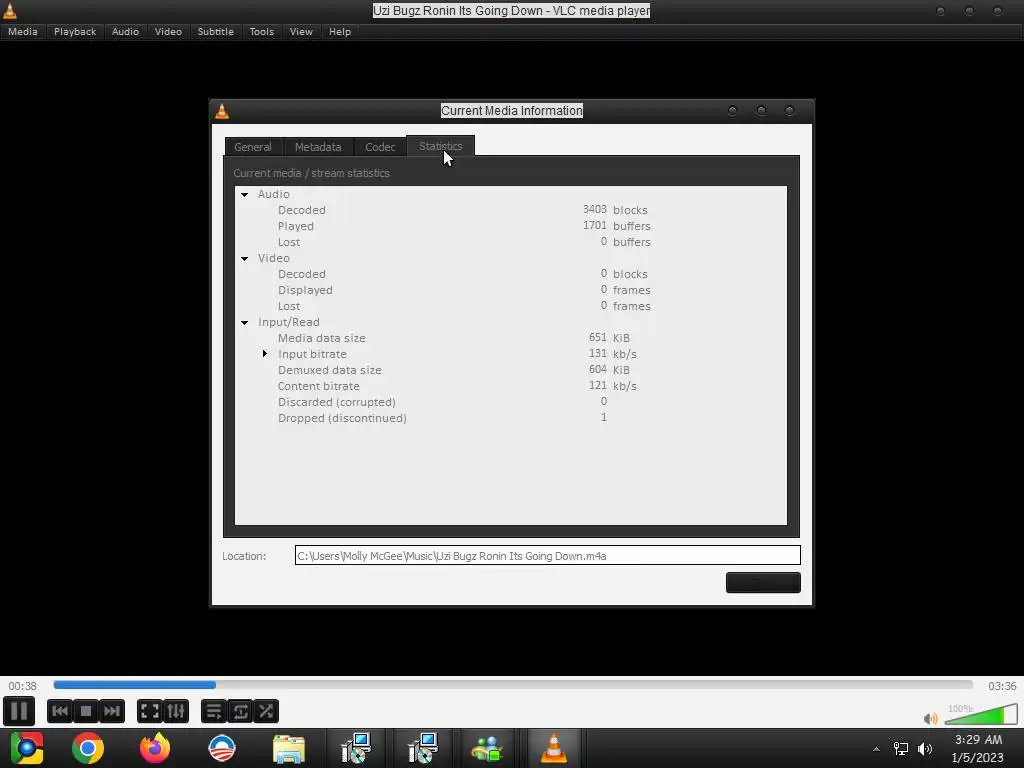Mute audio via speaker icon
Viewport: 1024px width, 768px height.
(x=931, y=718)
